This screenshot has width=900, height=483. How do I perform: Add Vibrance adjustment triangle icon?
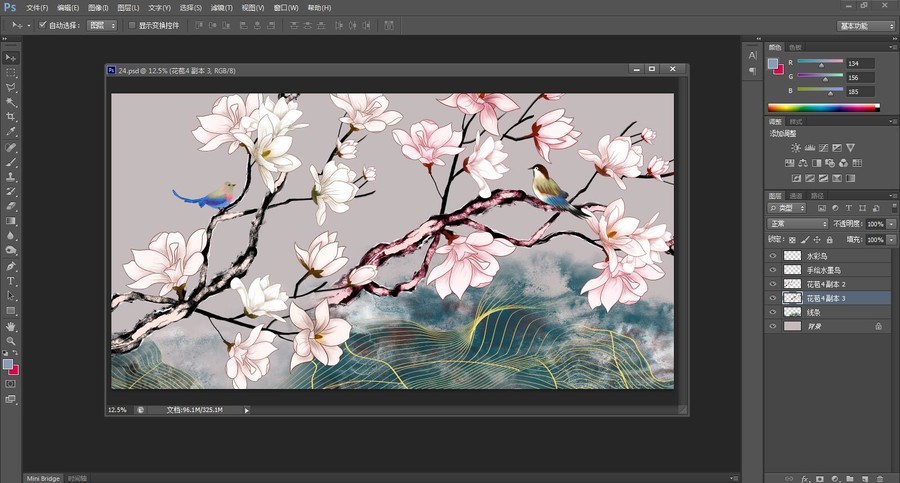tap(851, 148)
